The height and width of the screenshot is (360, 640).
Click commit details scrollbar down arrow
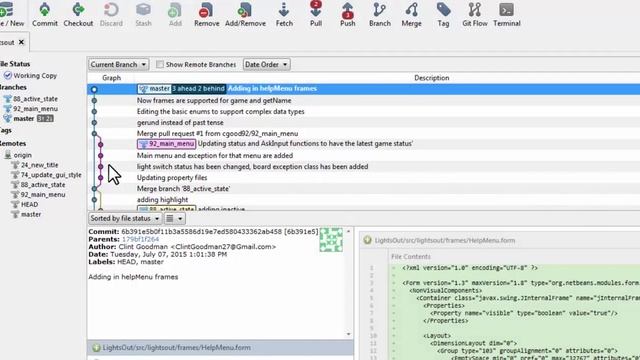click(x=349, y=334)
